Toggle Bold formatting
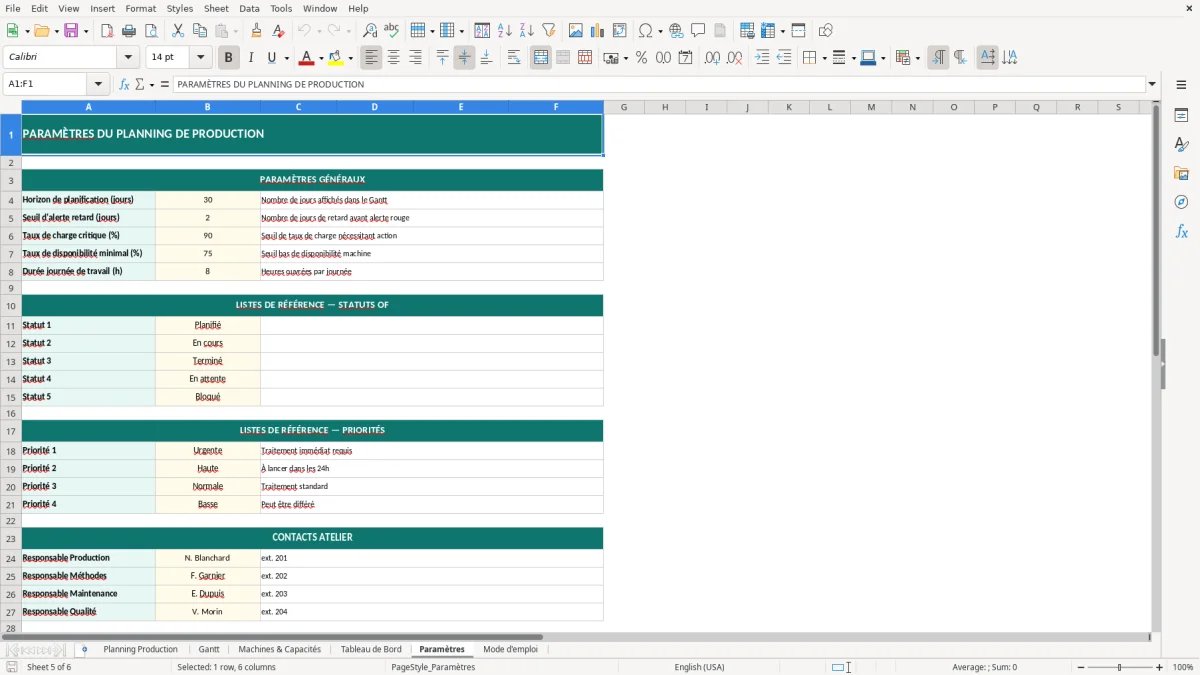 228,58
